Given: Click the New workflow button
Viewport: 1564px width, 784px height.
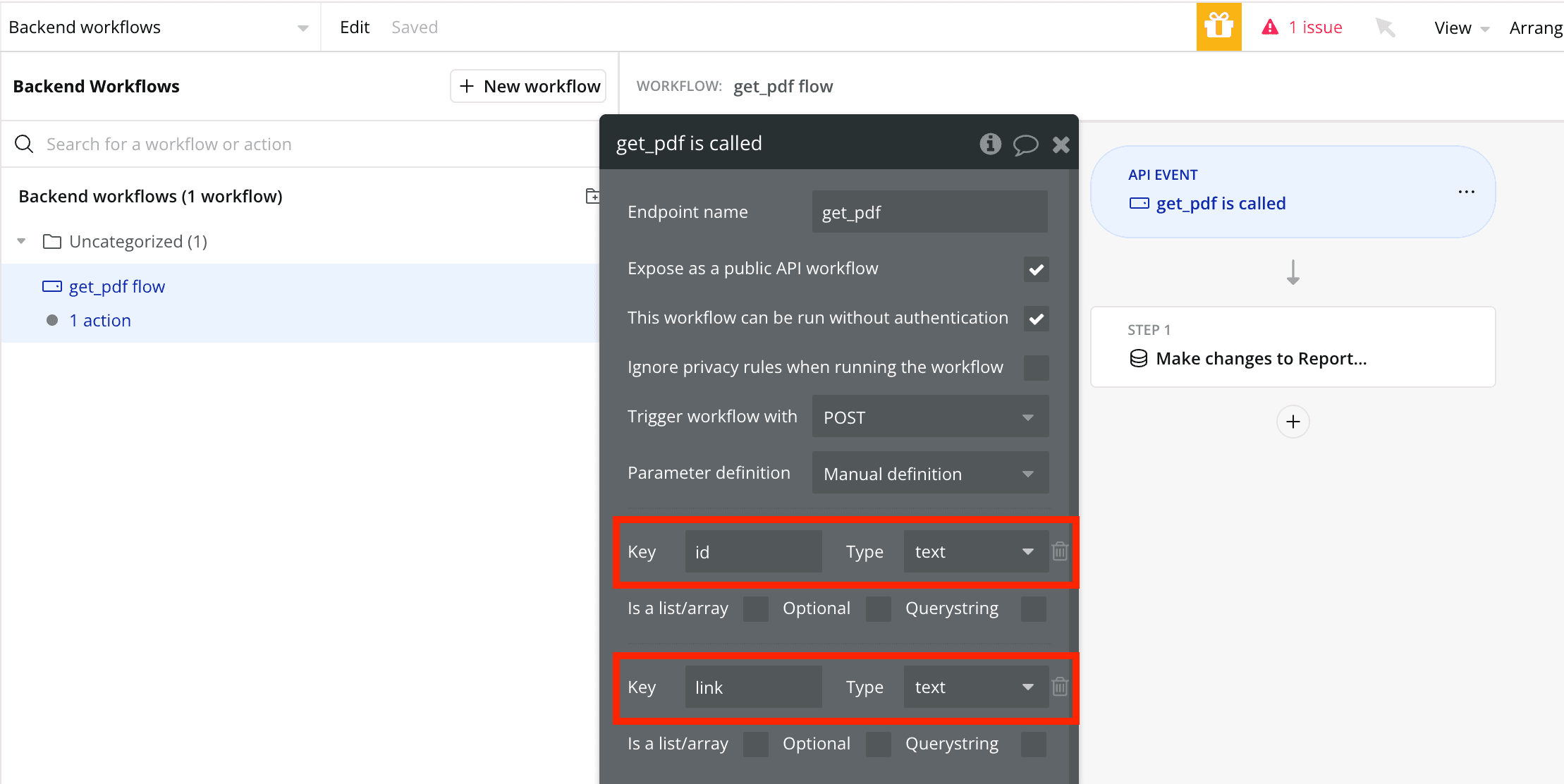Looking at the screenshot, I should pyautogui.click(x=528, y=86).
